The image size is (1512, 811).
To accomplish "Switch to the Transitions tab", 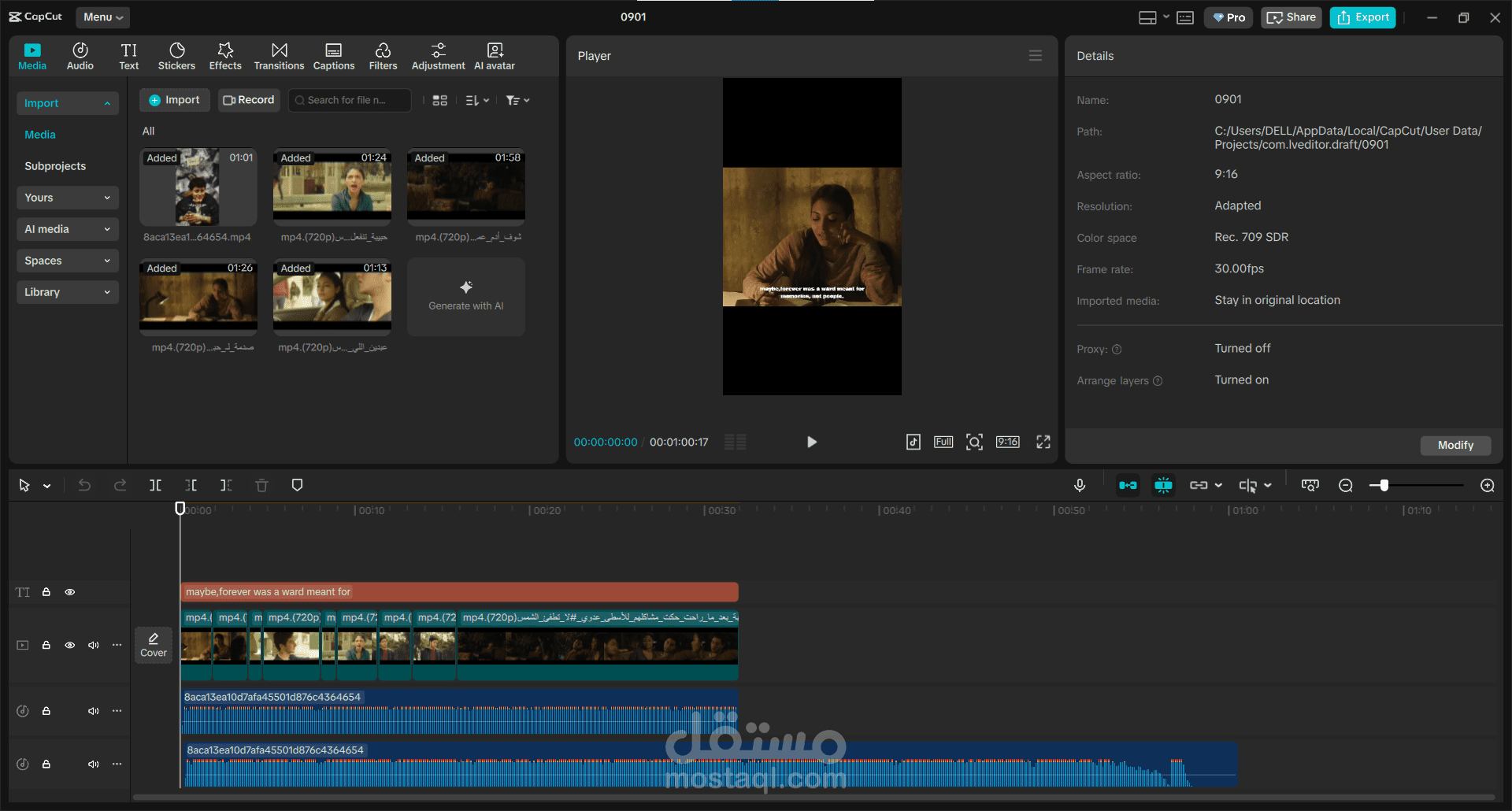I will coord(279,56).
